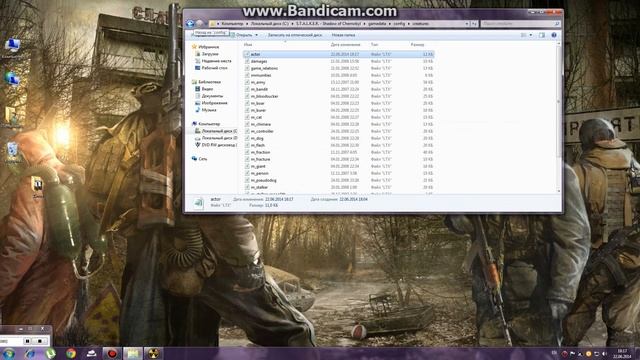Open the Windows Start menu orb
The height and width of the screenshot is (360, 640).
(9, 353)
